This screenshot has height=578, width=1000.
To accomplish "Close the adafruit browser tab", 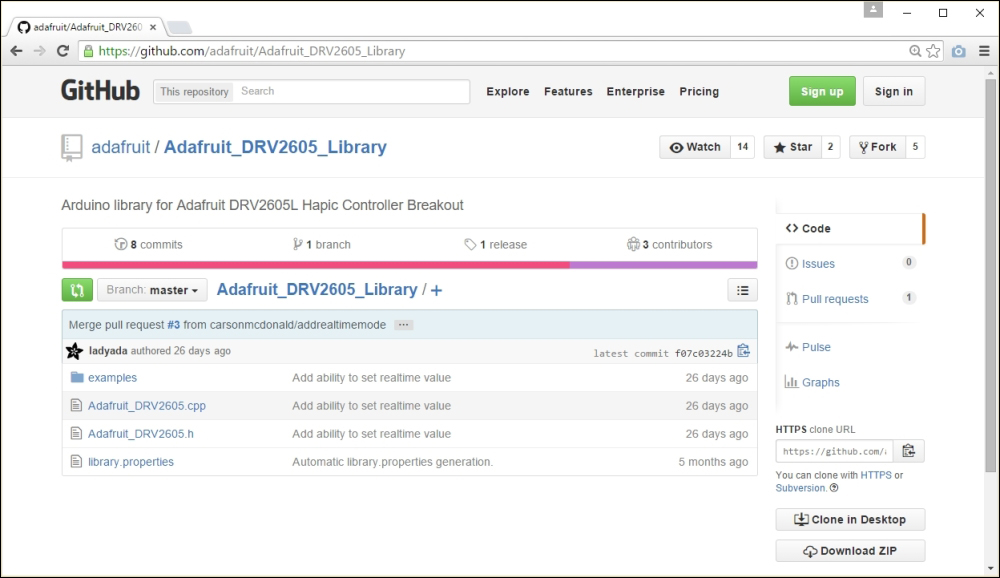I will coord(153,27).
